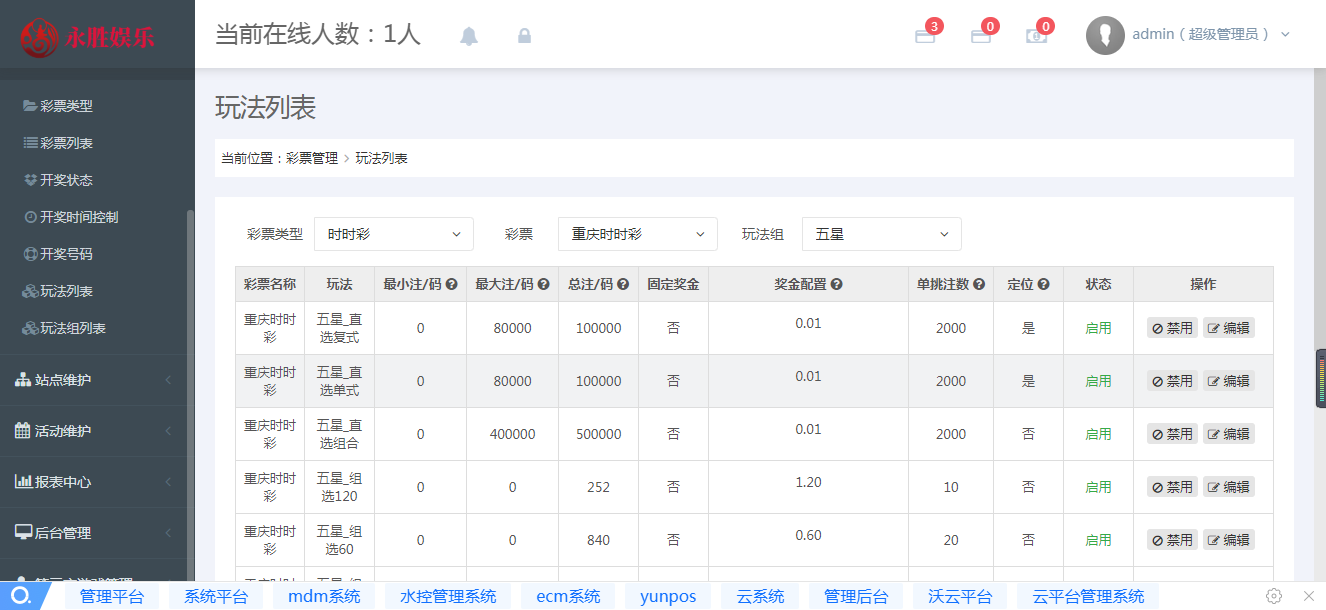This screenshot has height=610, width=1326.
Task: Open the 彩票 dropdown showing 重庆时时彩
Action: point(637,234)
